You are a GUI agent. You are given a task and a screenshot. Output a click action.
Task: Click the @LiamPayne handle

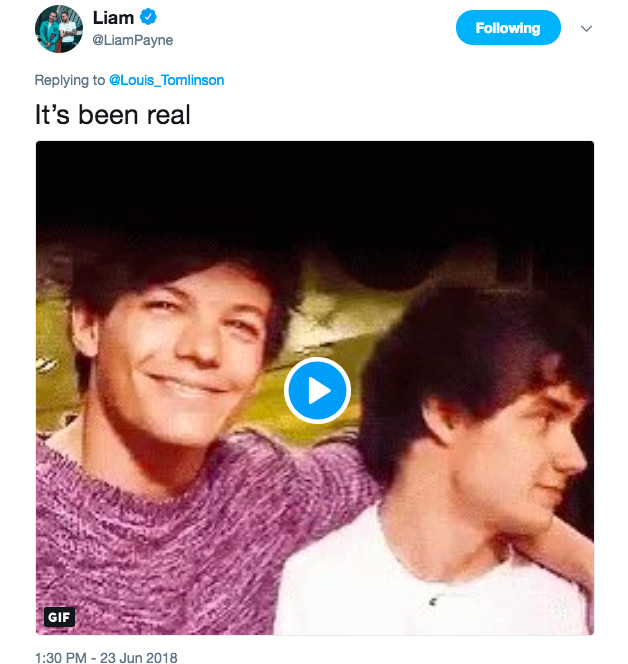point(139,41)
